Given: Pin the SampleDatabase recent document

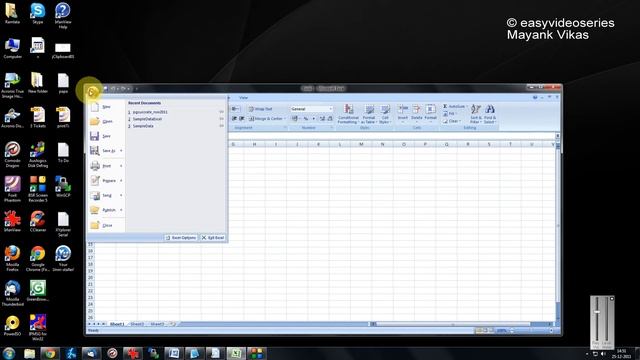Looking at the screenshot, I should (x=222, y=119).
